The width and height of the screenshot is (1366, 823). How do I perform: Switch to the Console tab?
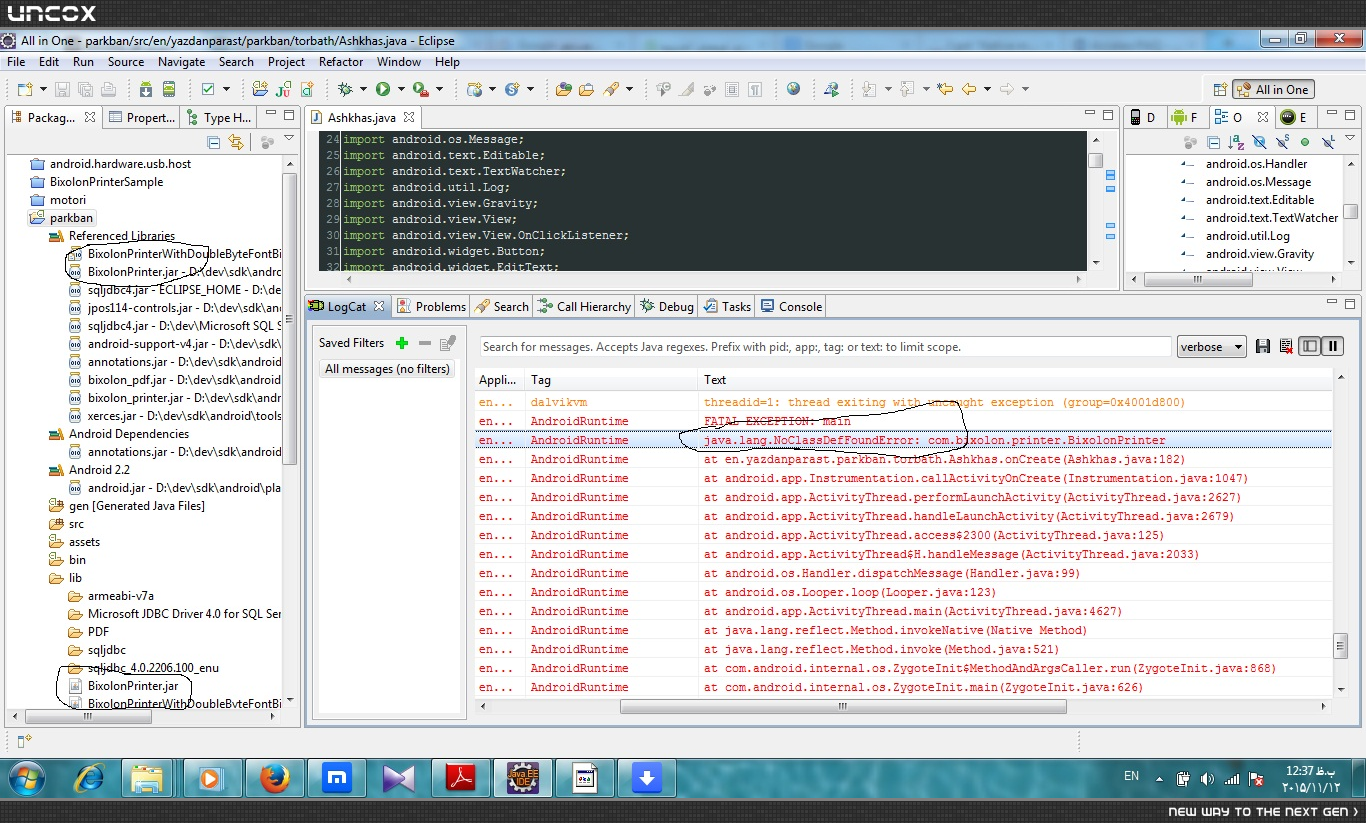pos(791,306)
